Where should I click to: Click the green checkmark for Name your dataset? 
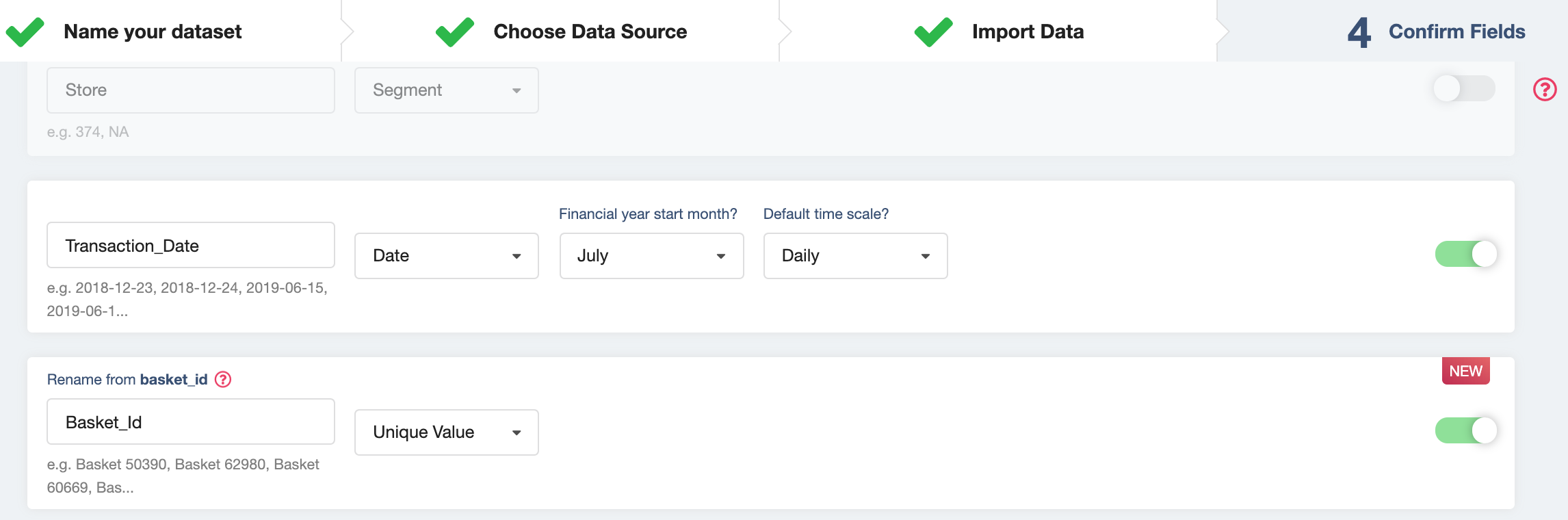25,32
